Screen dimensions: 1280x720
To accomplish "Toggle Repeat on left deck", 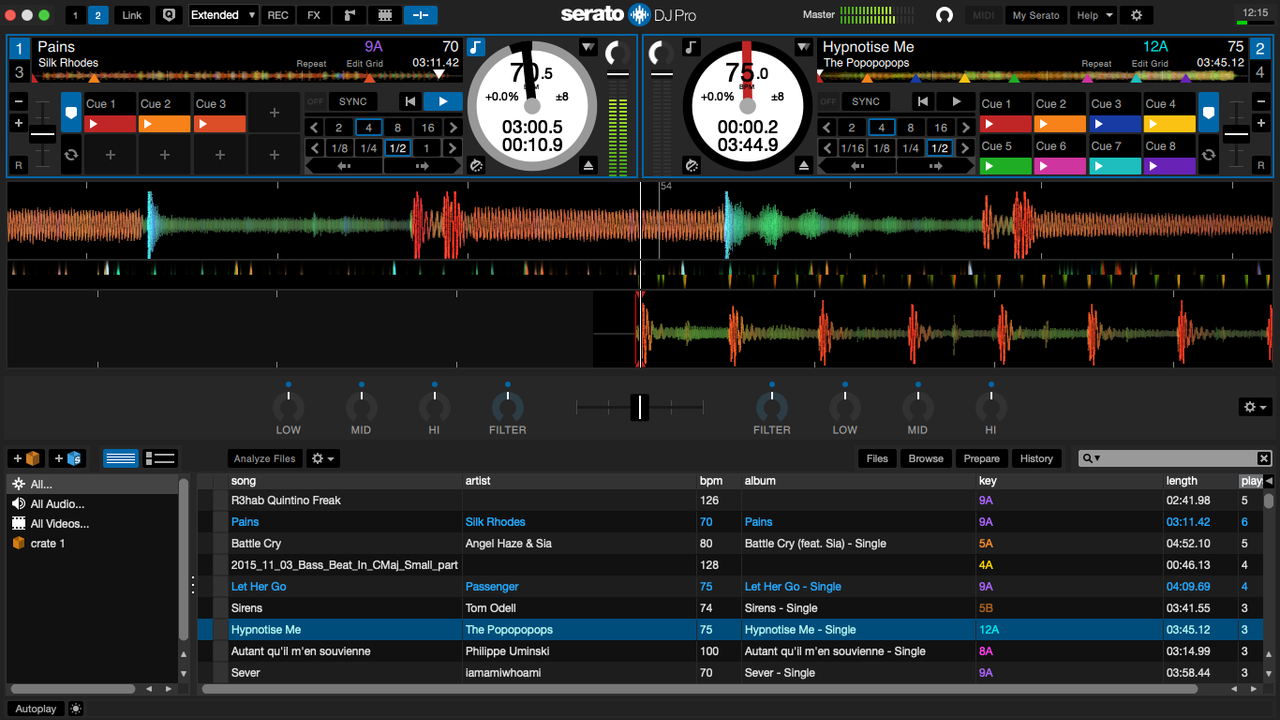I will tap(311, 64).
